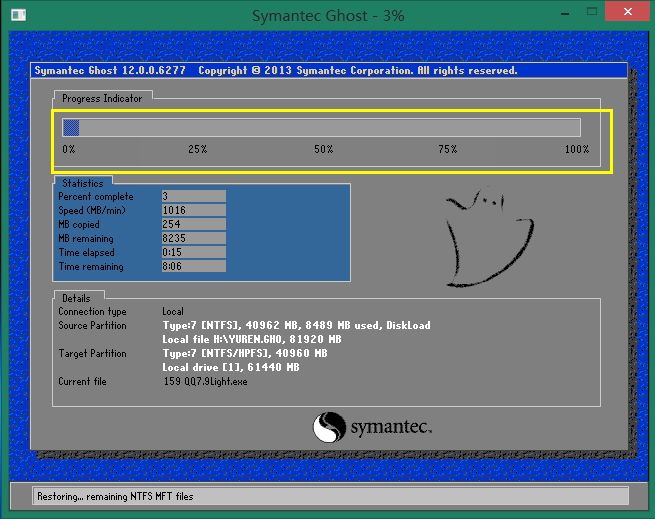The height and width of the screenshot is (519, 655).
Task: Click the ghost mascot drawing
Action: (487, 240)
